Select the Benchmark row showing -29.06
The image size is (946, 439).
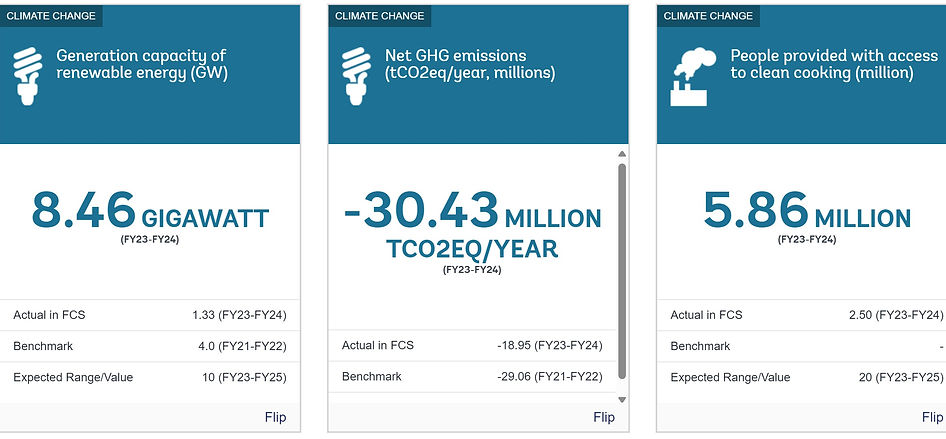[x=472, y=377]
